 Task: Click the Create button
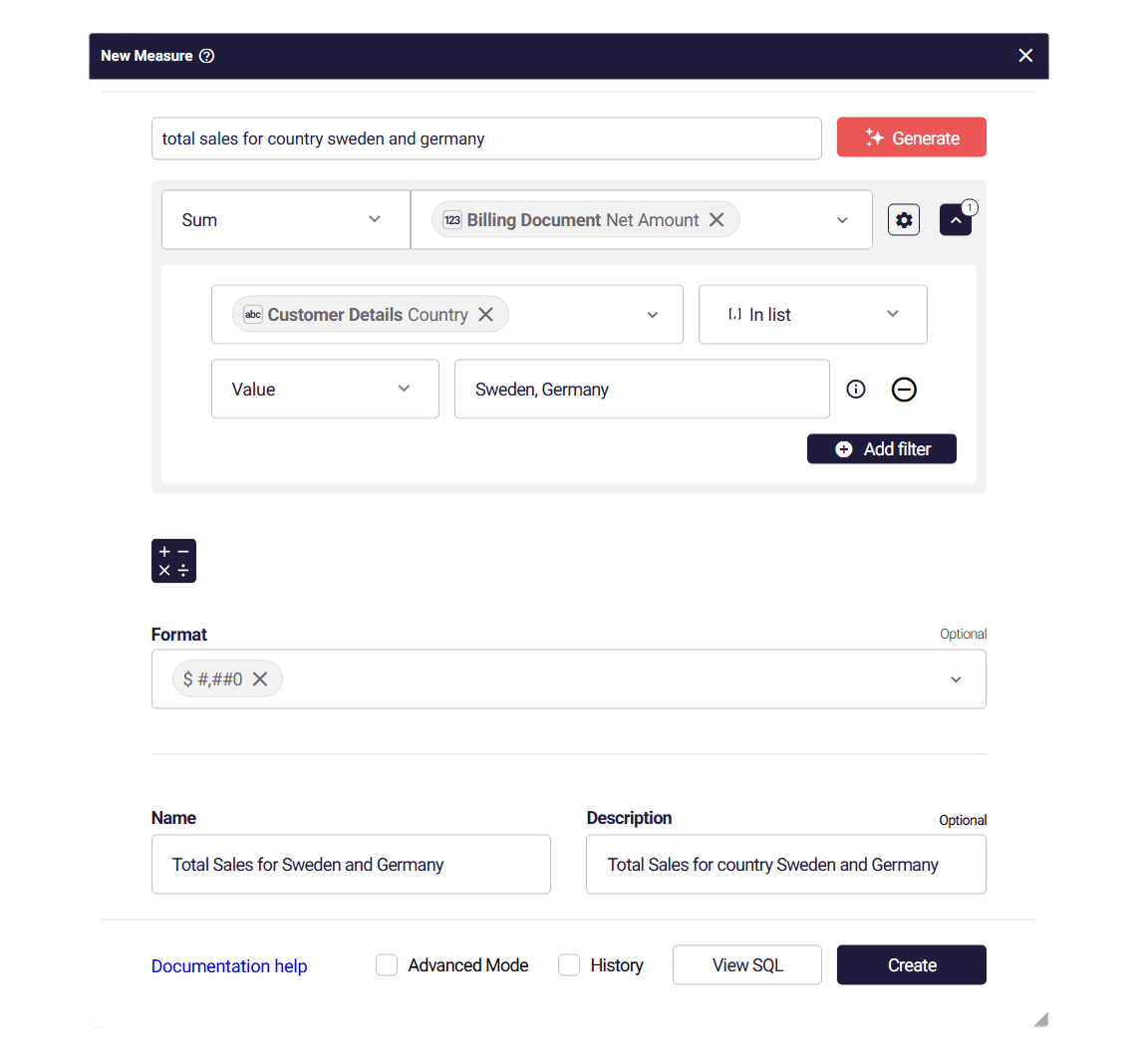[911, 964]
